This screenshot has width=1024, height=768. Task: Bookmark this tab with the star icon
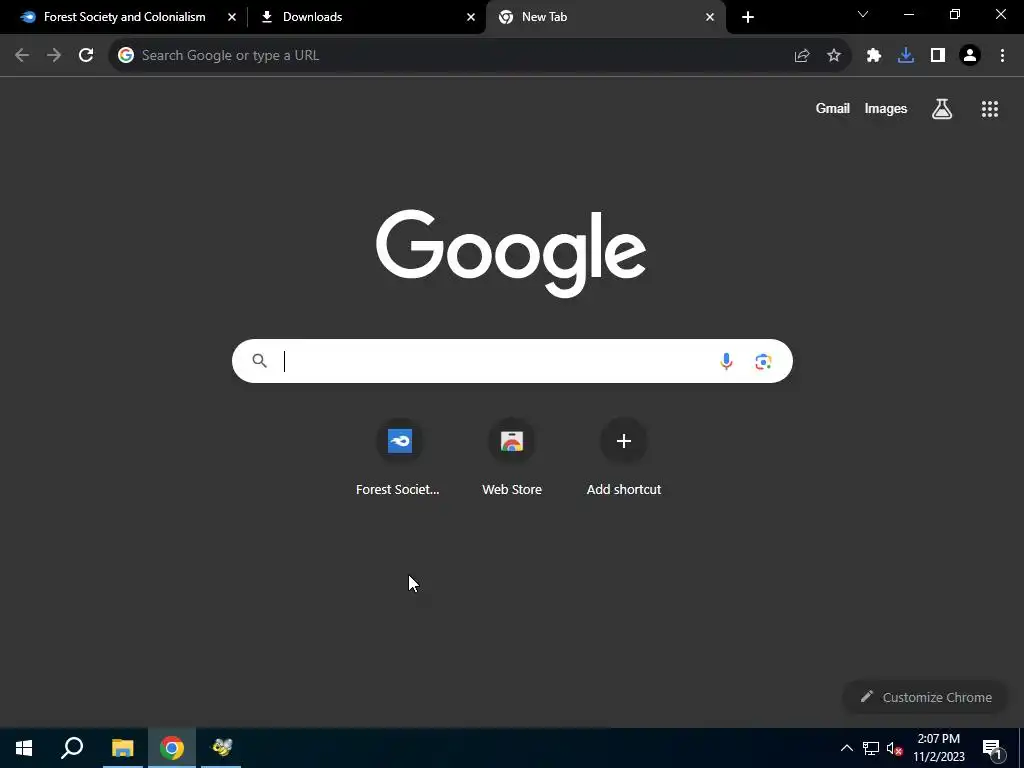[x=834, y=56]
